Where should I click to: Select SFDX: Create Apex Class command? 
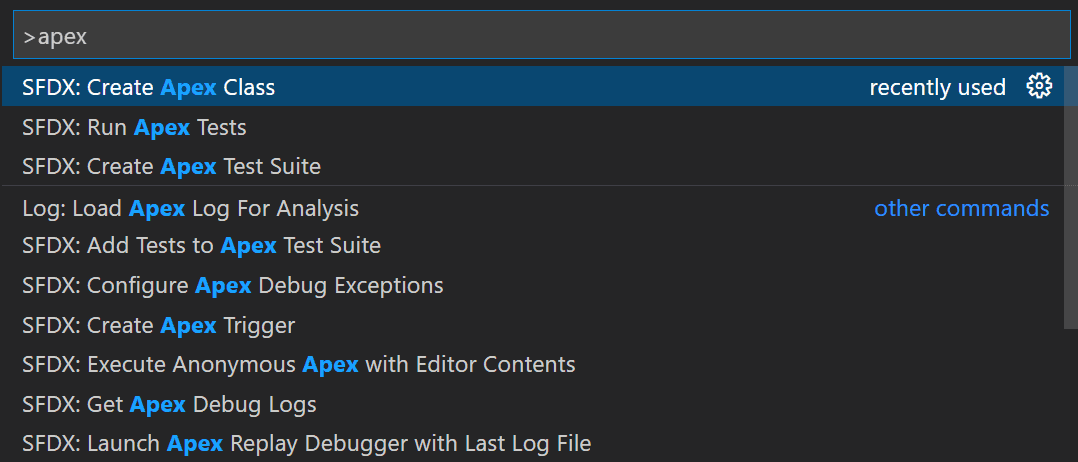click(x=533, y=87)
